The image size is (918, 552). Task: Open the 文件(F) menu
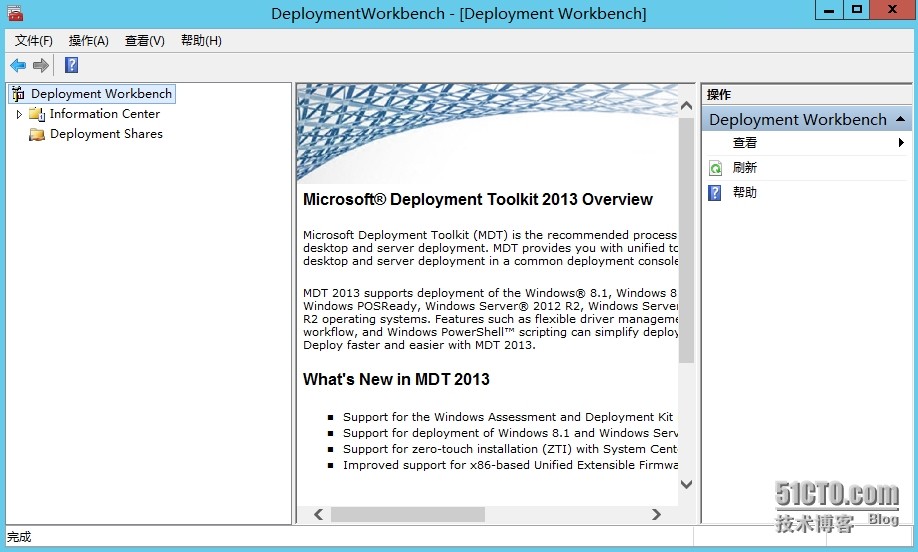(33, 40)
